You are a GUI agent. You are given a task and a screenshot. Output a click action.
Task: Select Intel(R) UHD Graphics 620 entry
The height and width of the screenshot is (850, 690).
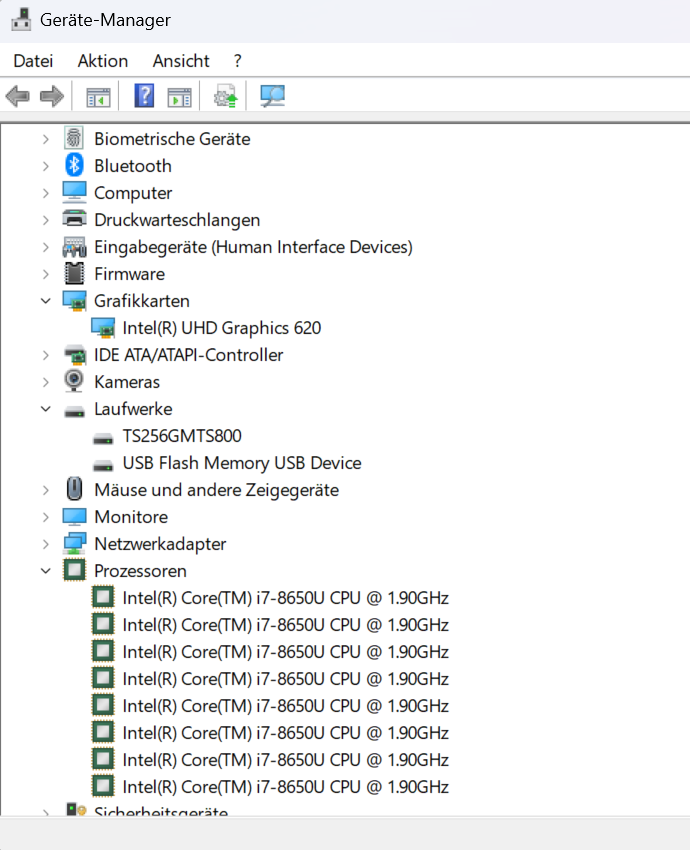tap(222, 328)
